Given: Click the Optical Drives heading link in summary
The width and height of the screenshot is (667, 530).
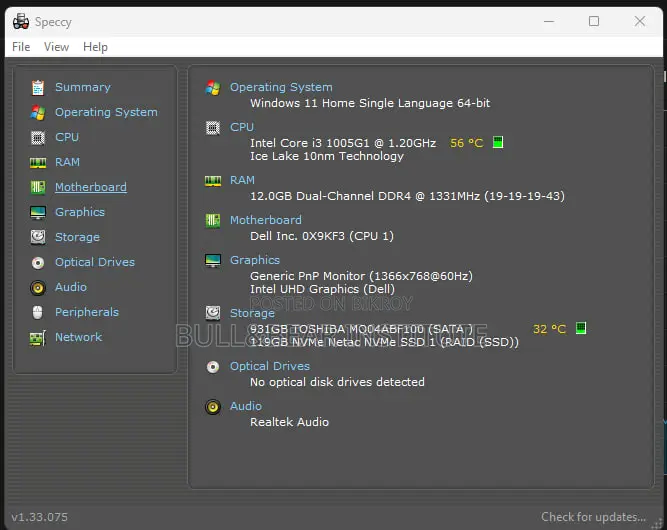Looking at the screenshot, I should click(x=270, y=366).
